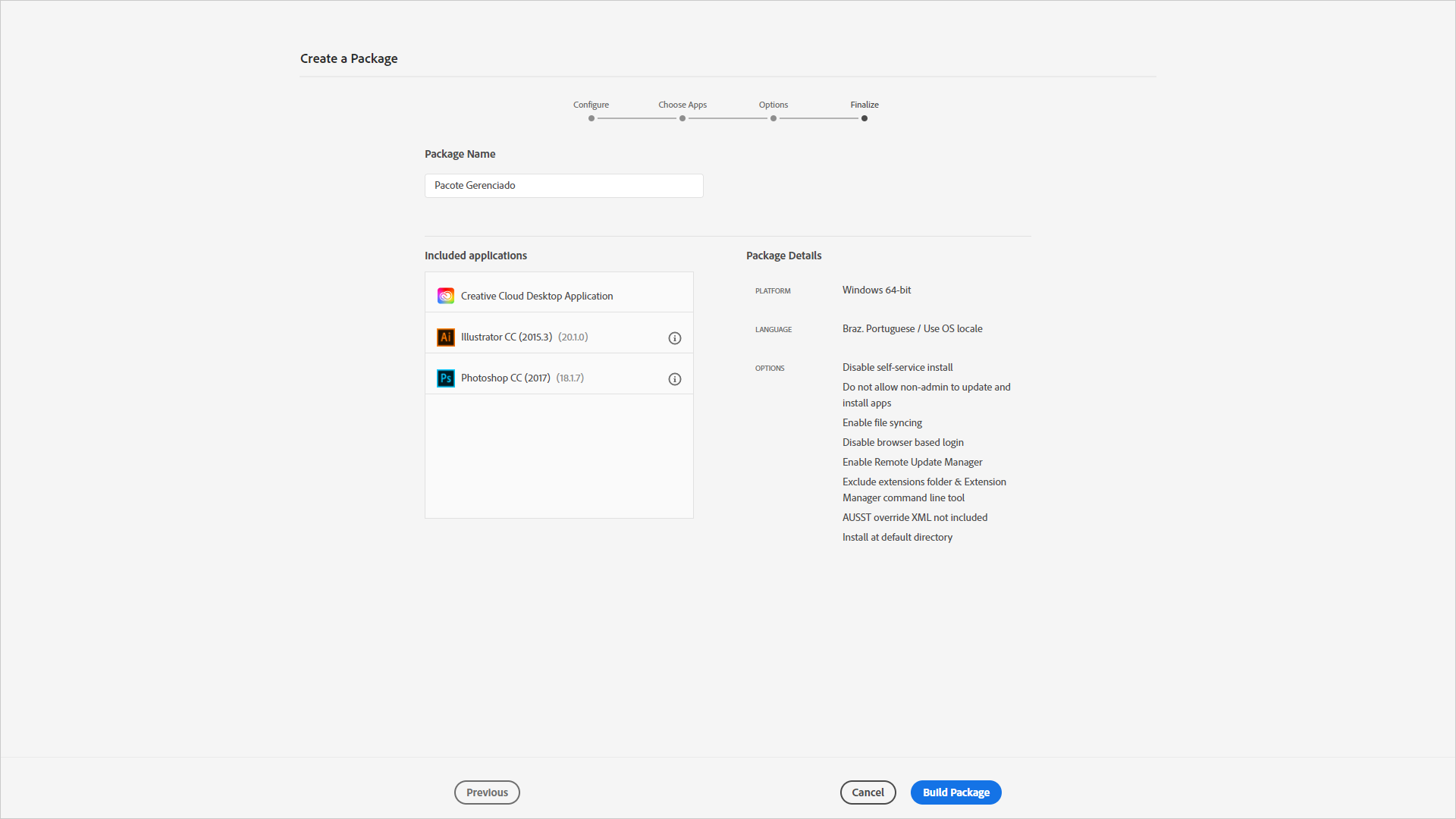The height and width of the screenshot is (819, 1456).
Task: Open info icon for Illustrator CC (2015.3)
Action: pyautogui.click(x=675, y=338)
